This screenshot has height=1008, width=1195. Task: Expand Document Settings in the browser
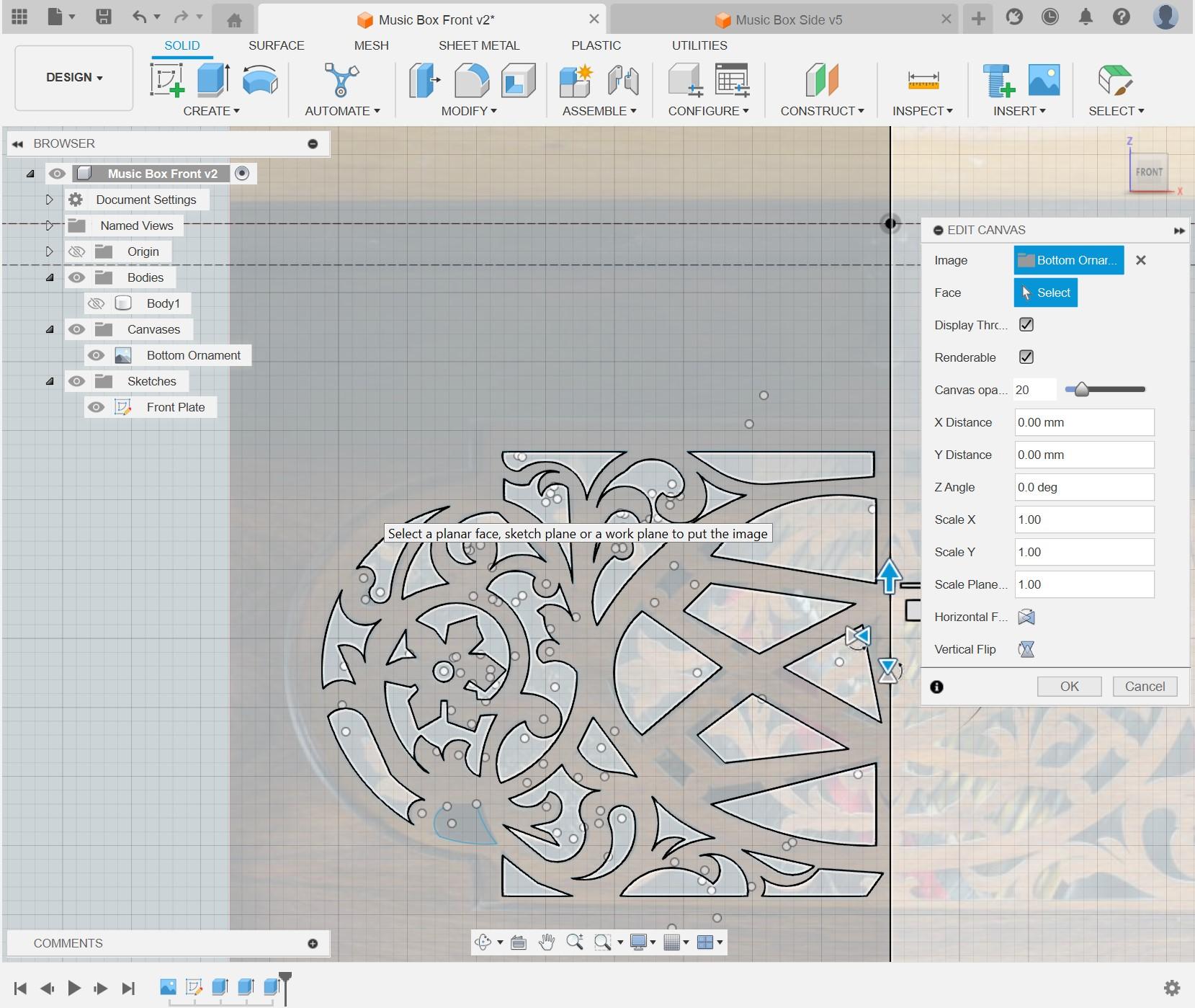point(48,200)
